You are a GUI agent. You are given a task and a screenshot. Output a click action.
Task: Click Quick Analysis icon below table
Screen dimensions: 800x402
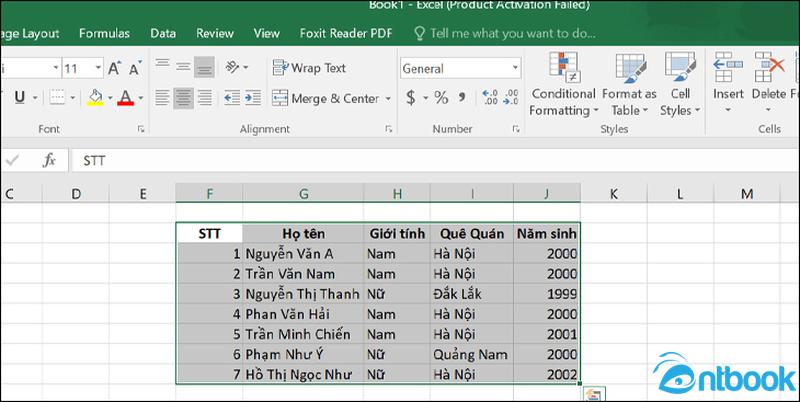(594, 394)
